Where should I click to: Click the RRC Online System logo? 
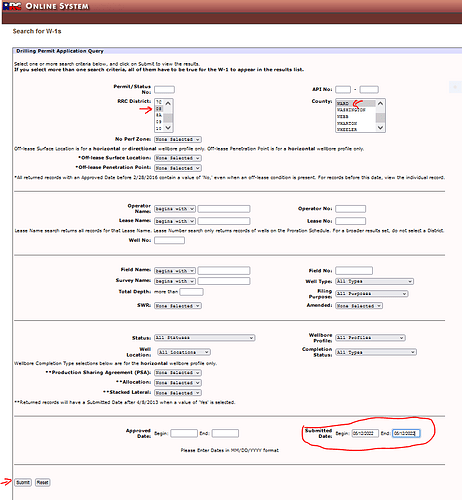pos(12,6)
